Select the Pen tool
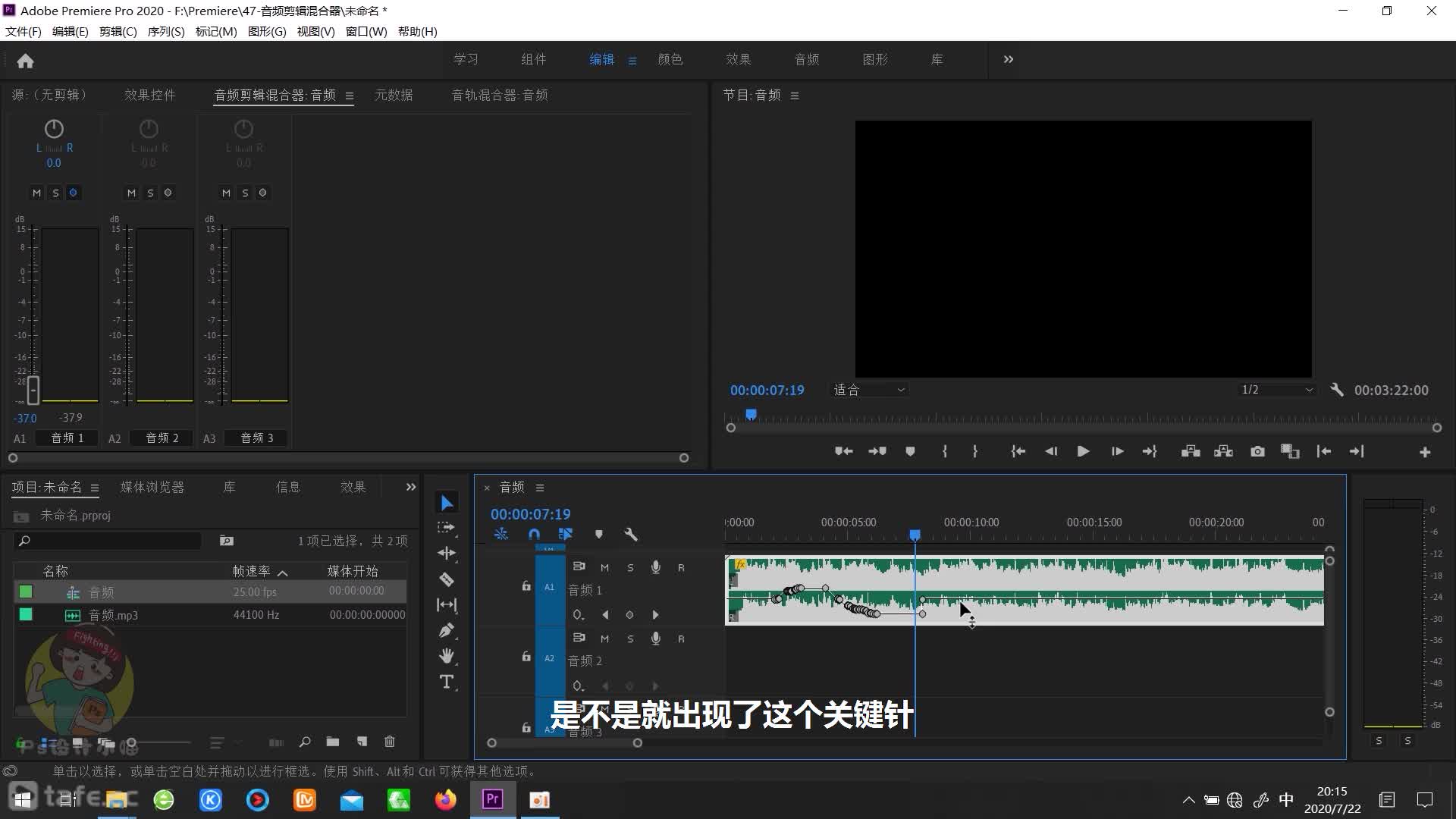 pyautogui.click(x=447, y=631)
